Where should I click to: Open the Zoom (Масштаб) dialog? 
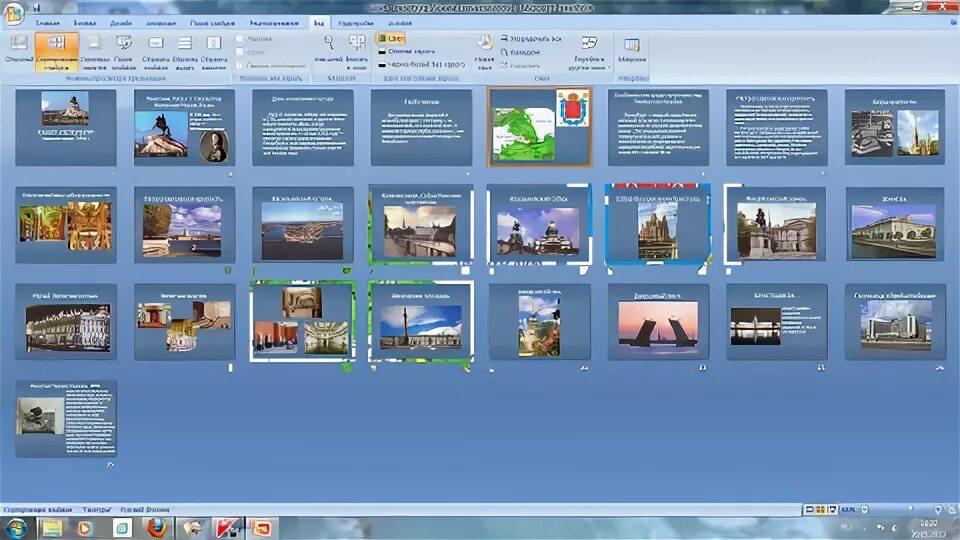[x=329, y=49]
